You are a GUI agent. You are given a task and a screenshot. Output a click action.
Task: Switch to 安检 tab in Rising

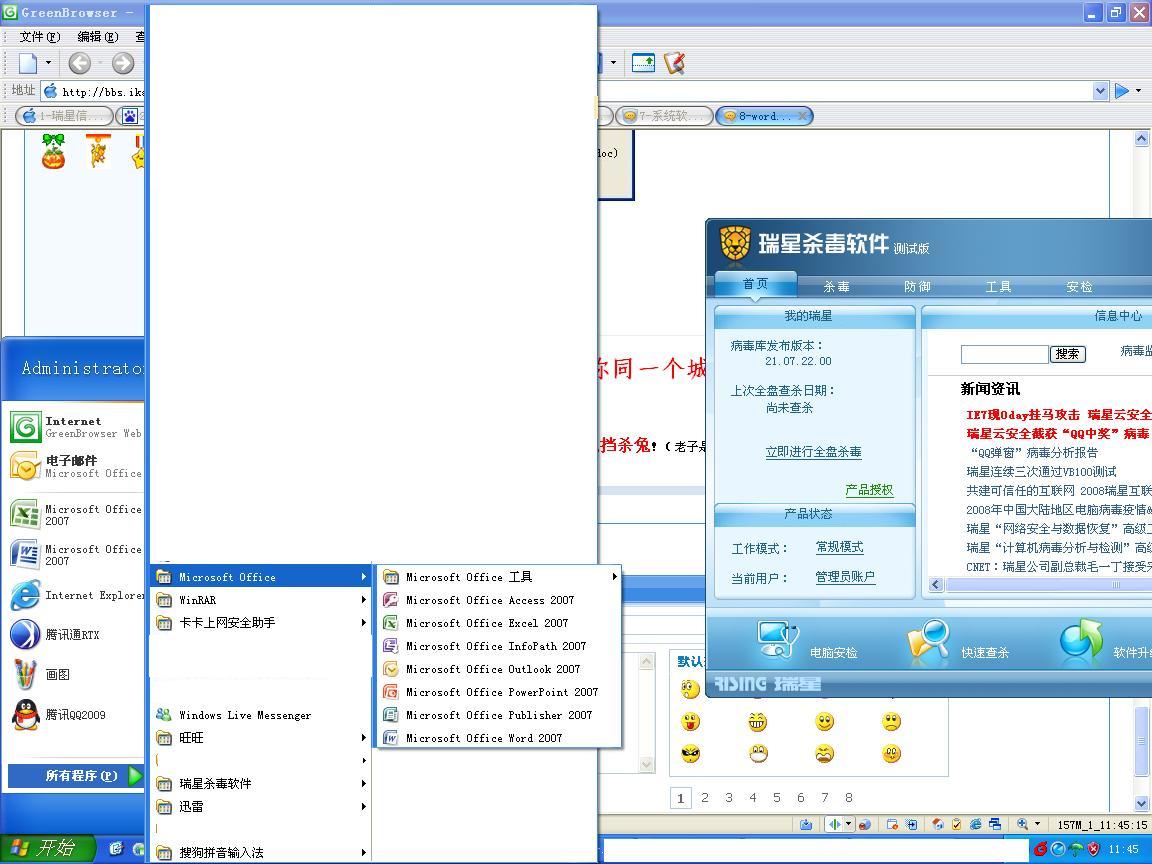click(x=1079, y=287)
